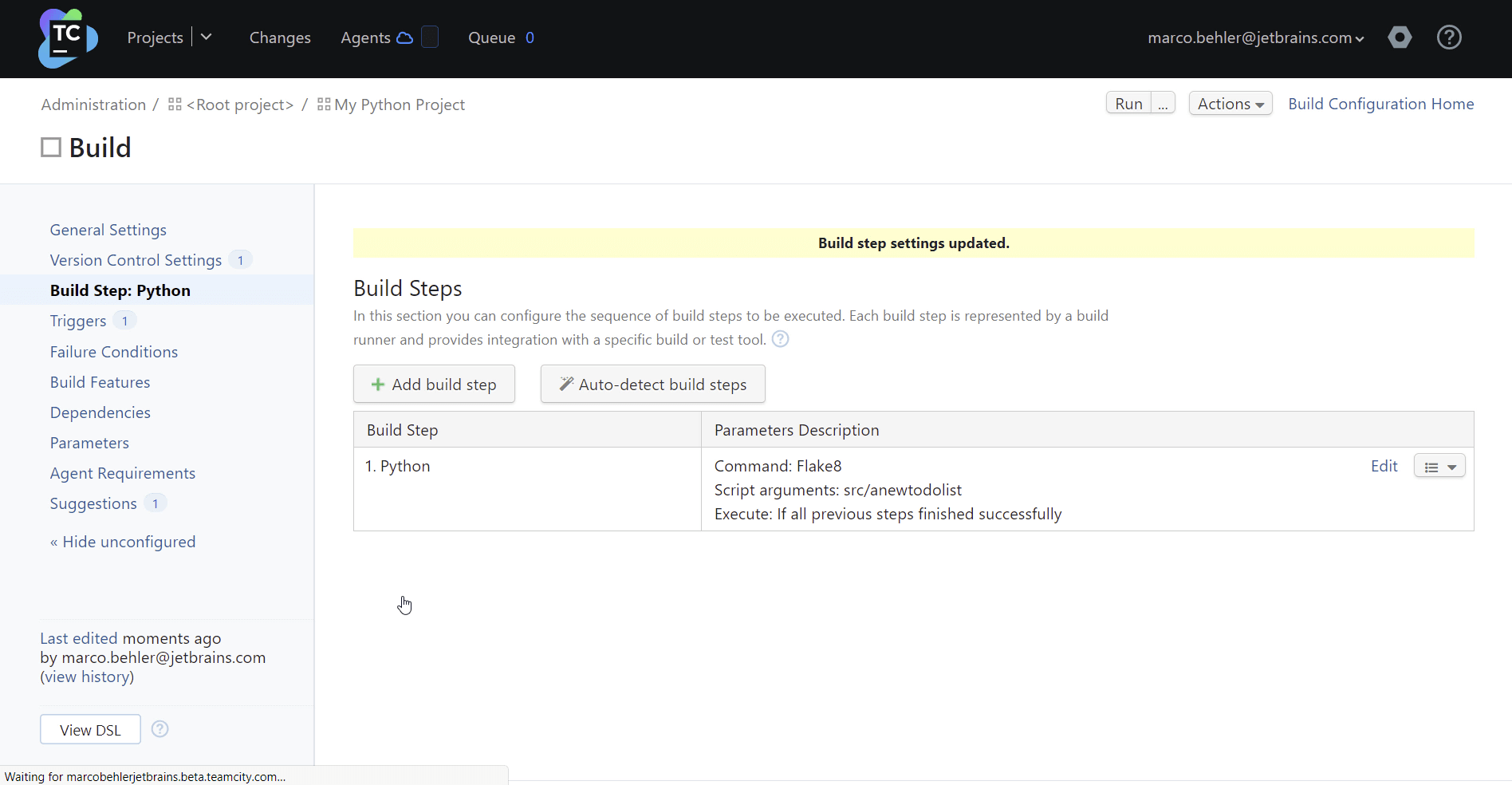Collapse sidebar with Hide unconfigured link
This screenshot has height=785, width=1512.
pos(123,542)
